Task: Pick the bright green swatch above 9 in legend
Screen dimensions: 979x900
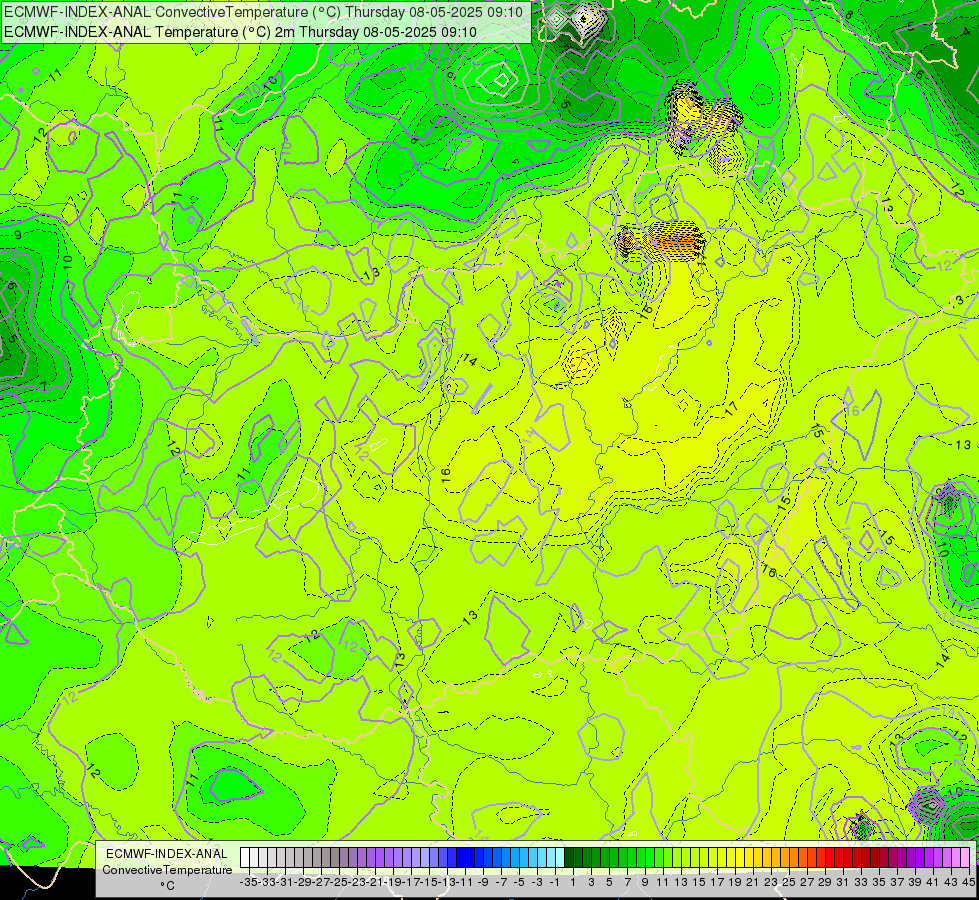Action: tap(641, 858)
